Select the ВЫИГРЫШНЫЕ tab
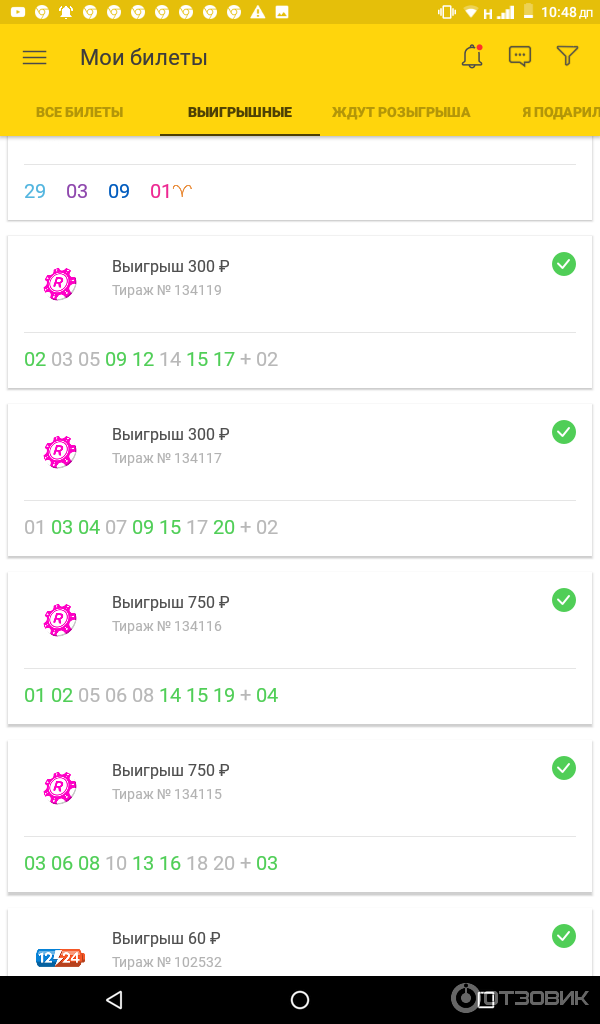The image size is (600, 1024). tap(240, 112)
